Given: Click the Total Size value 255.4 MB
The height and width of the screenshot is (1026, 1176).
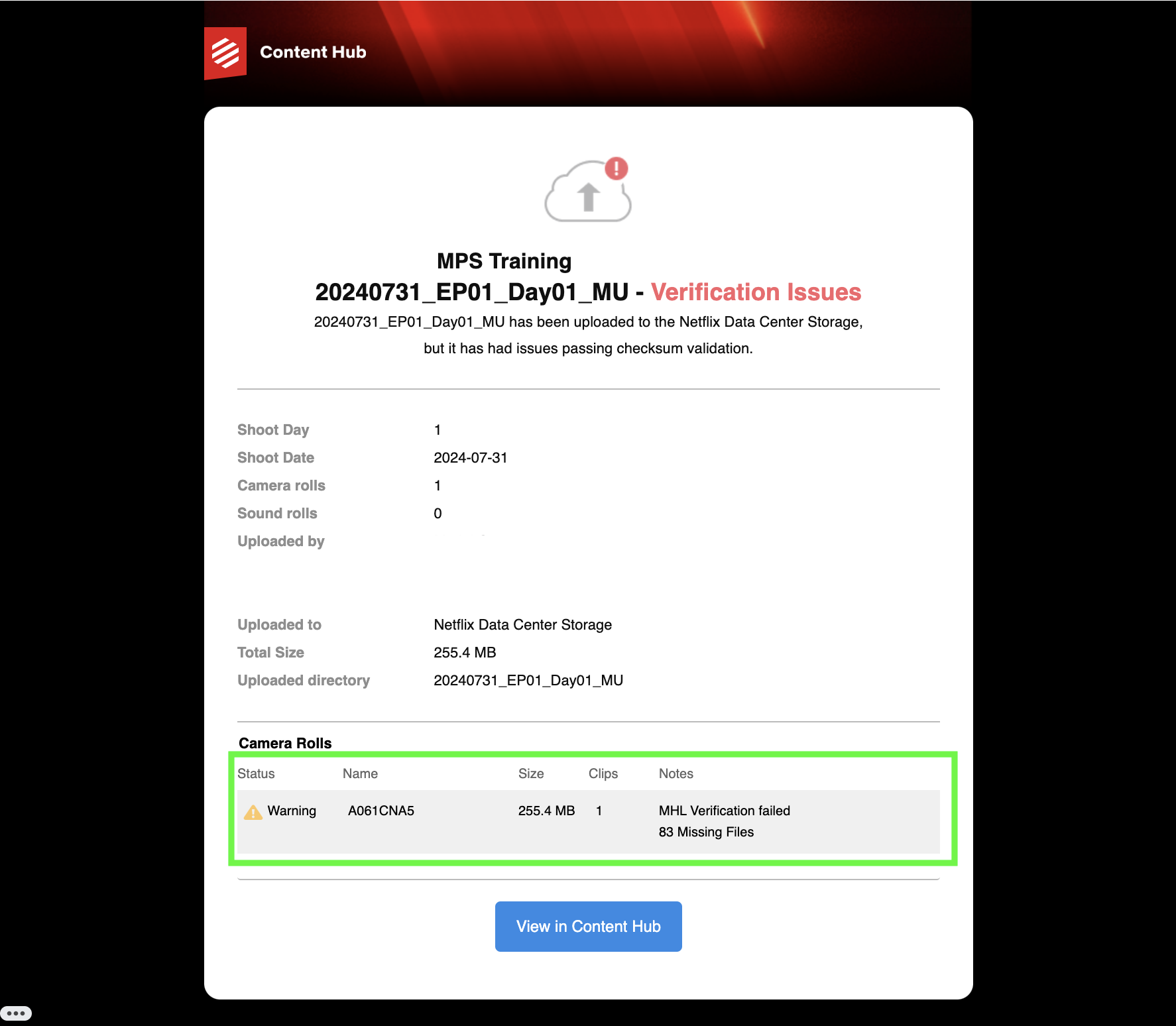Looking at the screenshot, I should [x=465, y=653].
